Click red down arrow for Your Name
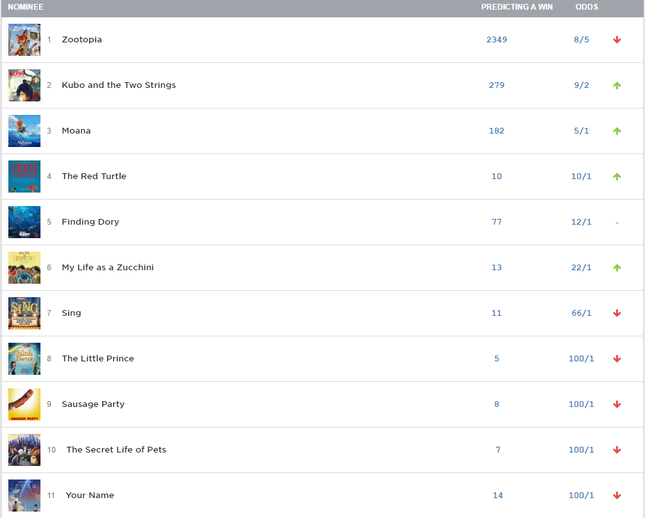This screenshot has height=518, width=645. [617, 495]
